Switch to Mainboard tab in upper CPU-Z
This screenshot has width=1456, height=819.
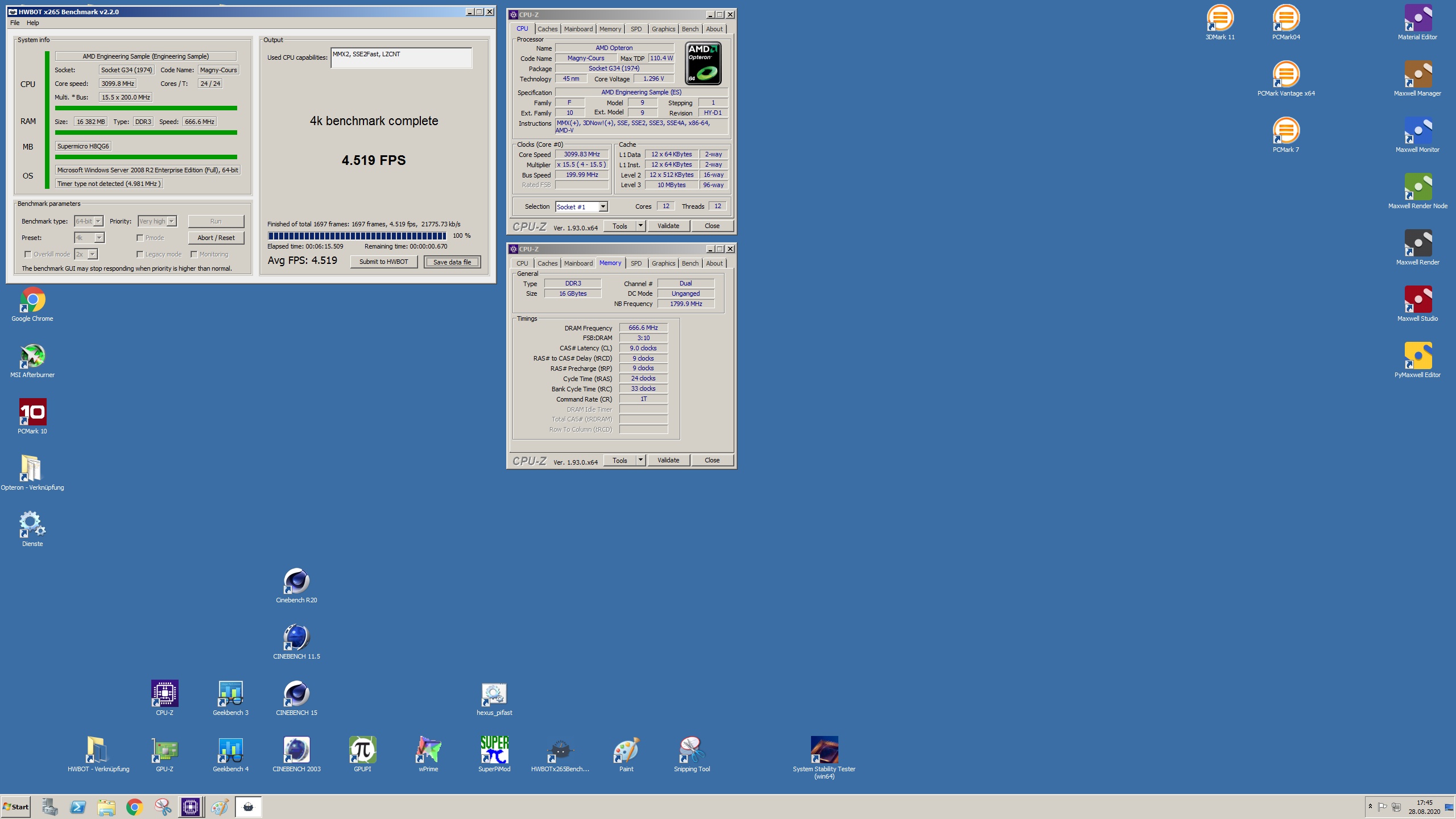click(x=578, y=29)
